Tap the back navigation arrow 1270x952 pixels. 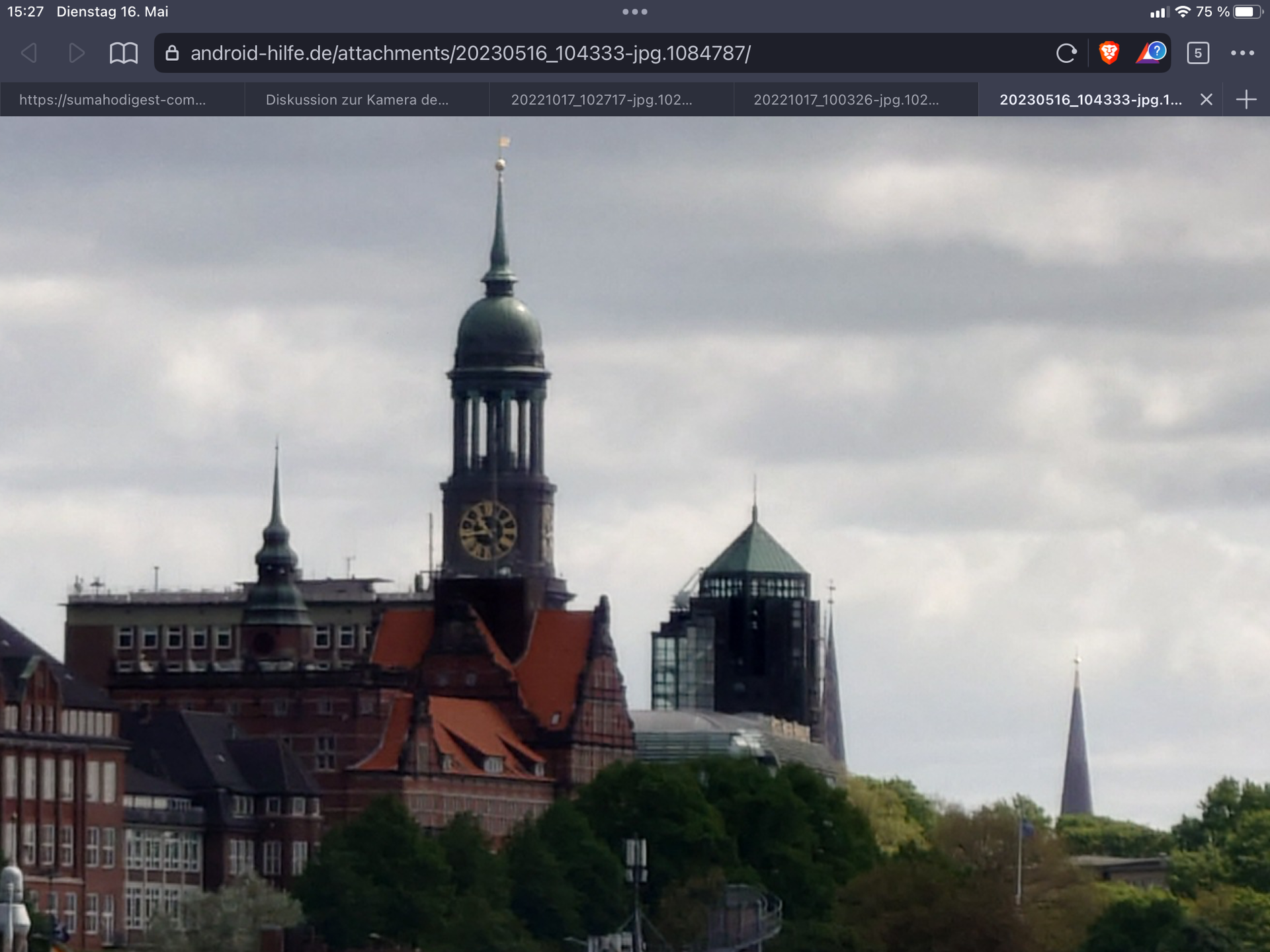(x=29, y=53)
